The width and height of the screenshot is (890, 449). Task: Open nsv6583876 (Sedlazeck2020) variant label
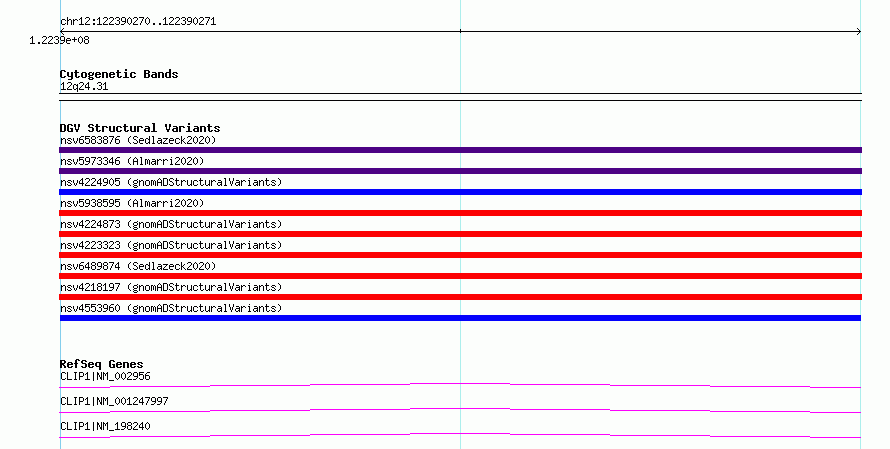[138, 140]
